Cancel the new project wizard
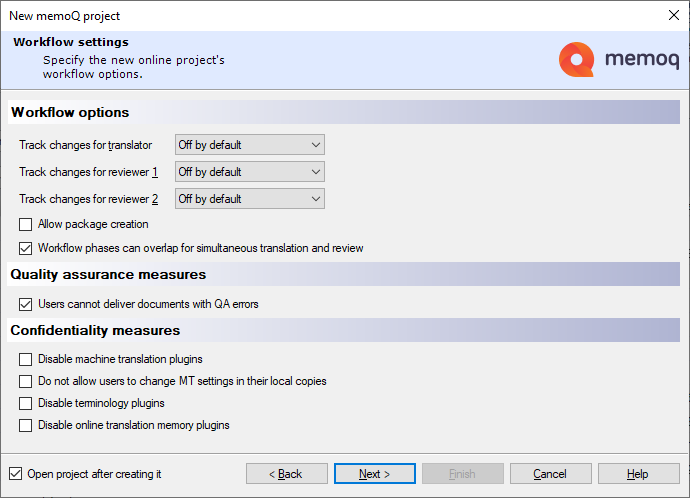 [x=550, y=474]
